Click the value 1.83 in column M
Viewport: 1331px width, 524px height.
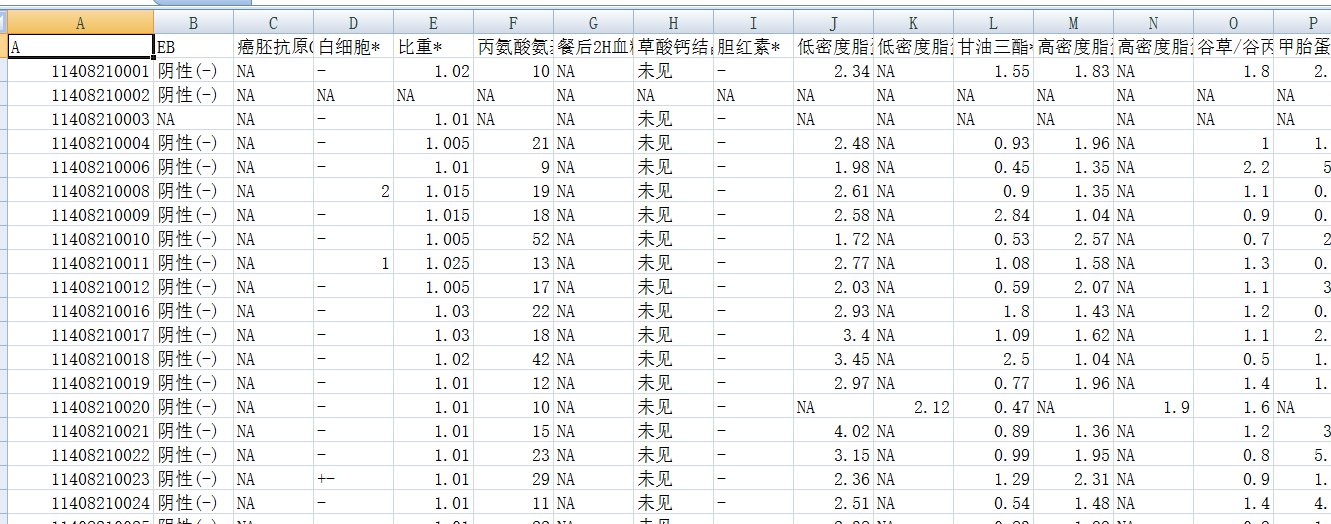(1073, 71)
